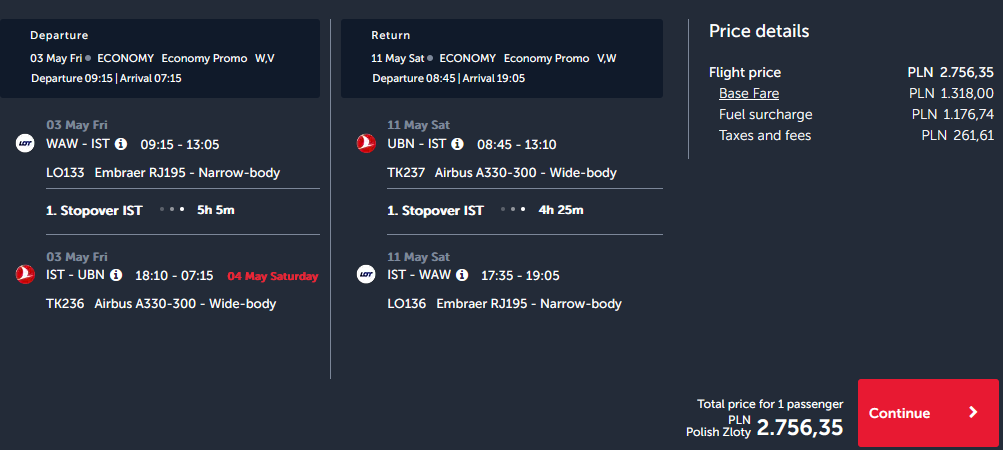Click the LOT airline logo for flight LO136
This screenshot has width=1003, height=450.
[x=366, y=275]
